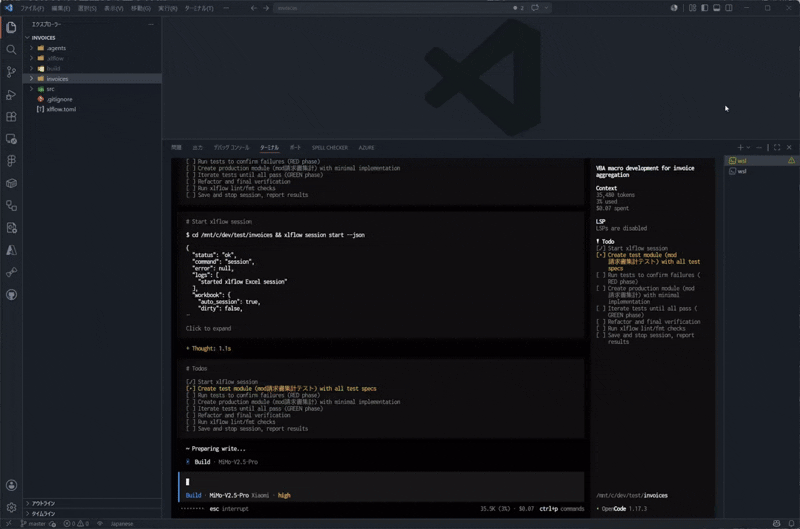This screenshot has height=529, width=800.
Task: Create a new terminal with plus icon
Action: point(740,147)
